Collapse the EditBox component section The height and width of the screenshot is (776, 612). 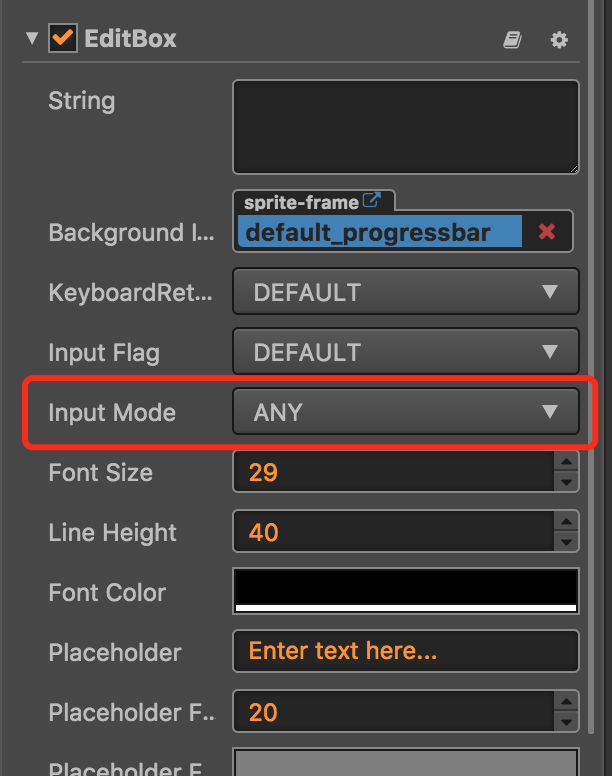32,39
